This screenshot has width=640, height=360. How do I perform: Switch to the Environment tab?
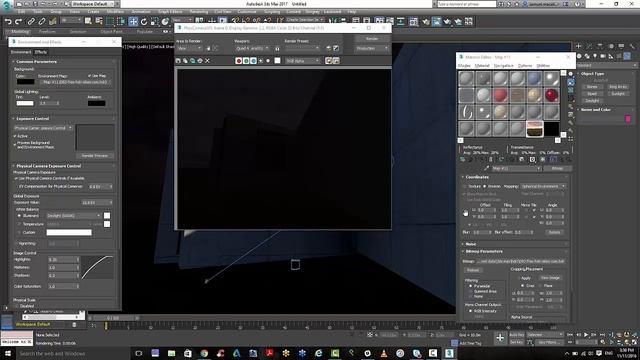[x=21, y=52]
